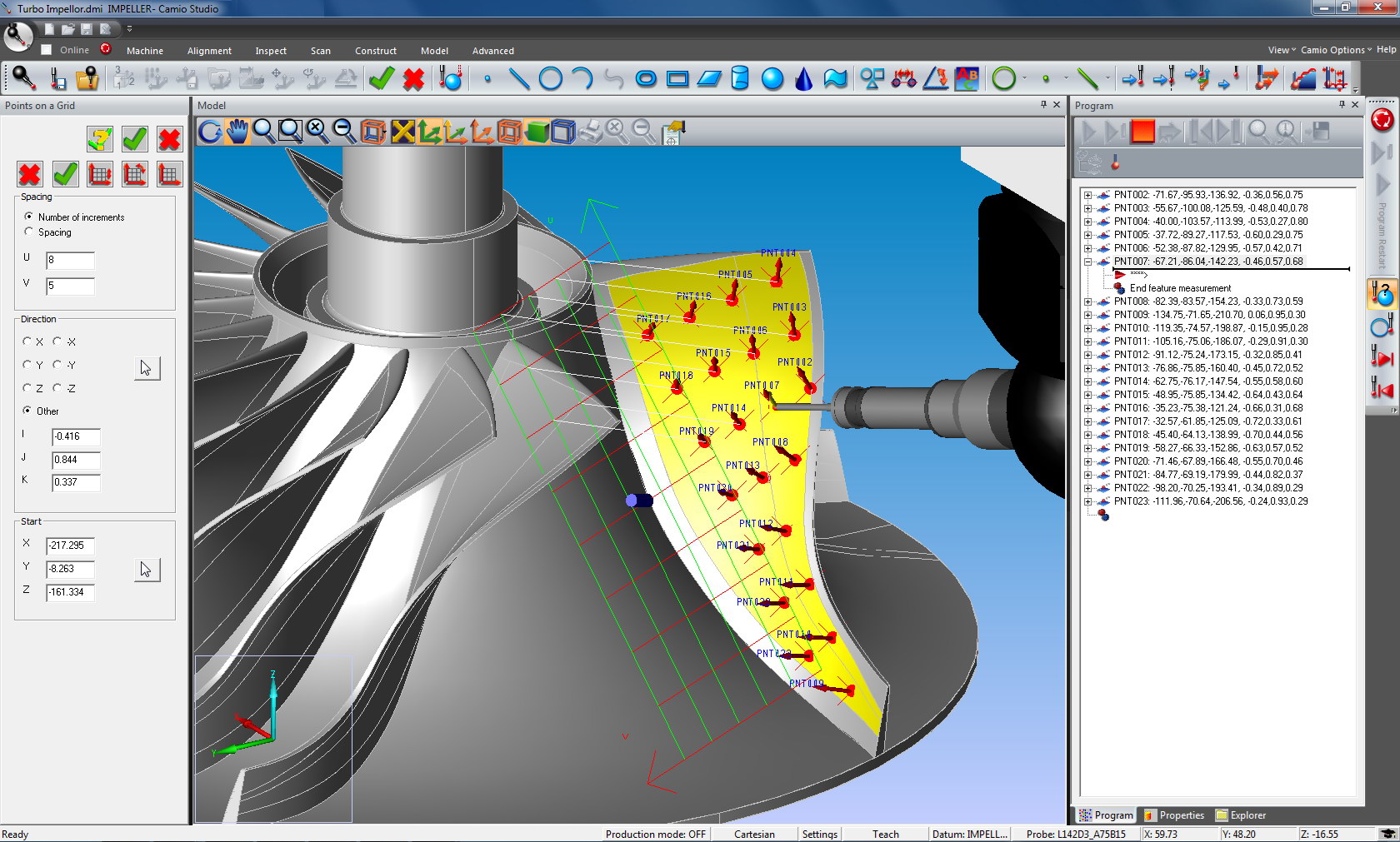Click the red stop button in Program panel

[1142, 132]
